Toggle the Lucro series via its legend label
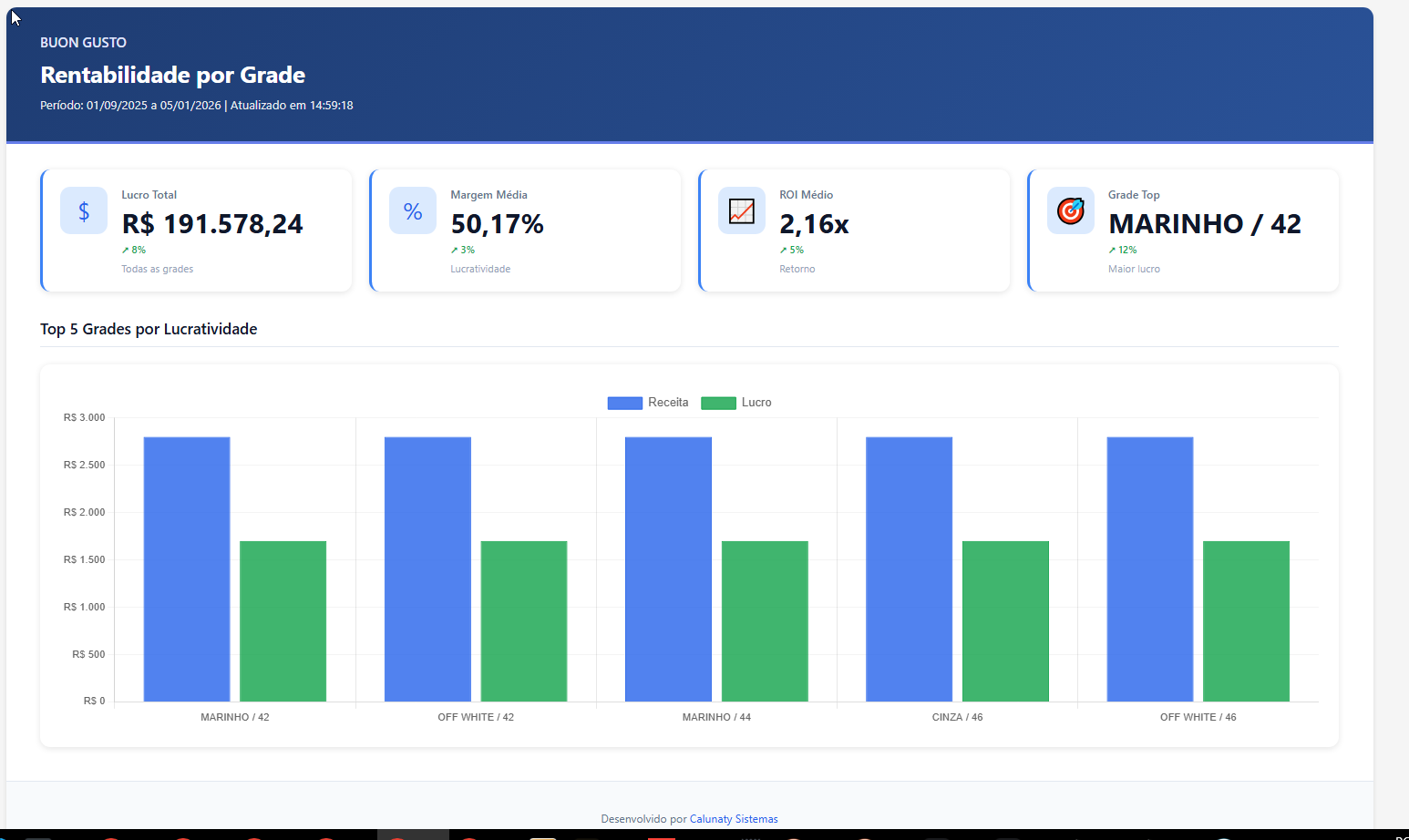1409x840 pixels. tap(756, 403)
